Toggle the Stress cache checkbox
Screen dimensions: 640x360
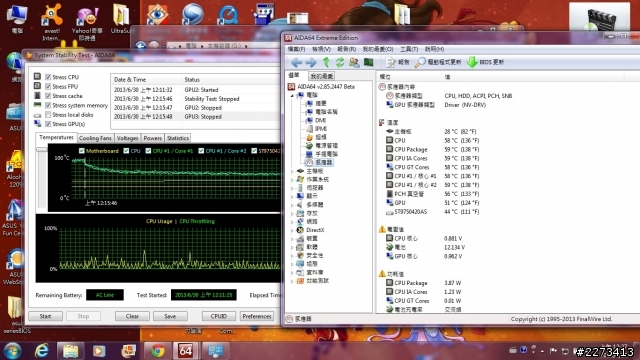(48, 96)
